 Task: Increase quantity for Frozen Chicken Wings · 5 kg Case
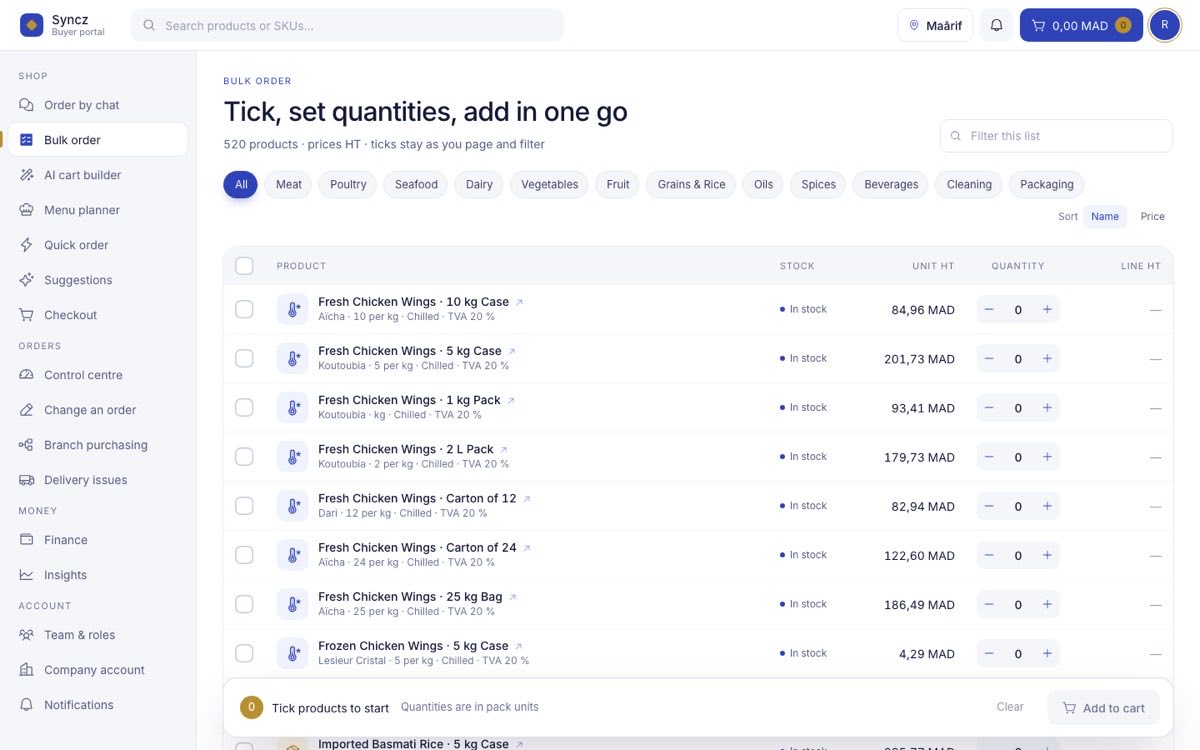point(1047,653)
